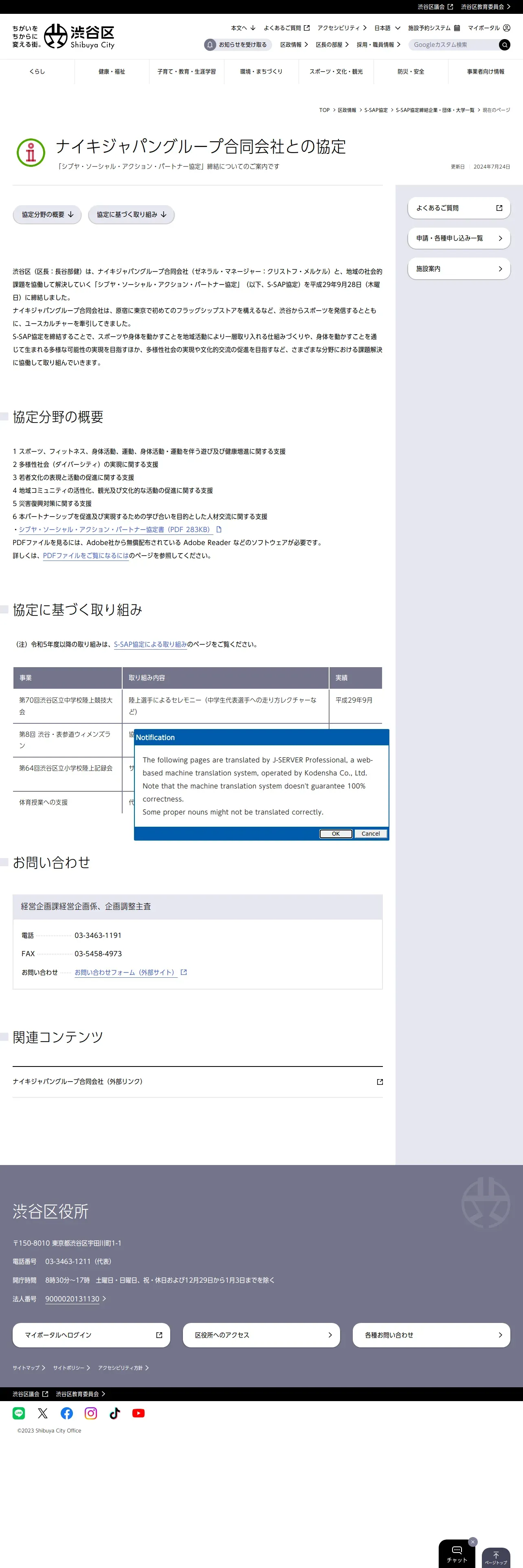The height and width of the screenshot is (1568, 523).
Task: Open the スポーツ・文化・観光 navigation tab
Action: pyautogui.click(x=336, y=72)
